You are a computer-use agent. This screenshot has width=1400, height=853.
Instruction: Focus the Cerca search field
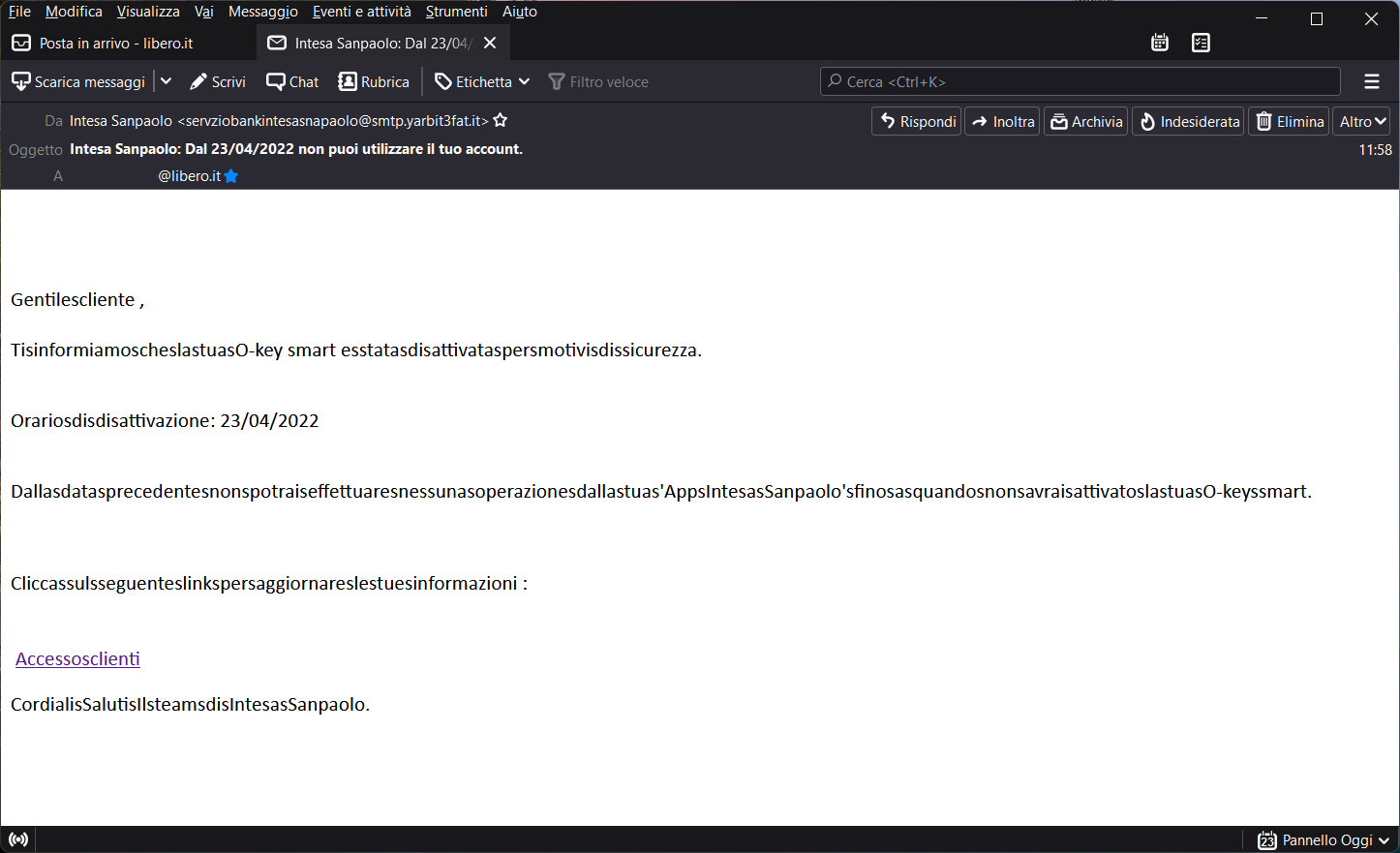point(1080,81)
